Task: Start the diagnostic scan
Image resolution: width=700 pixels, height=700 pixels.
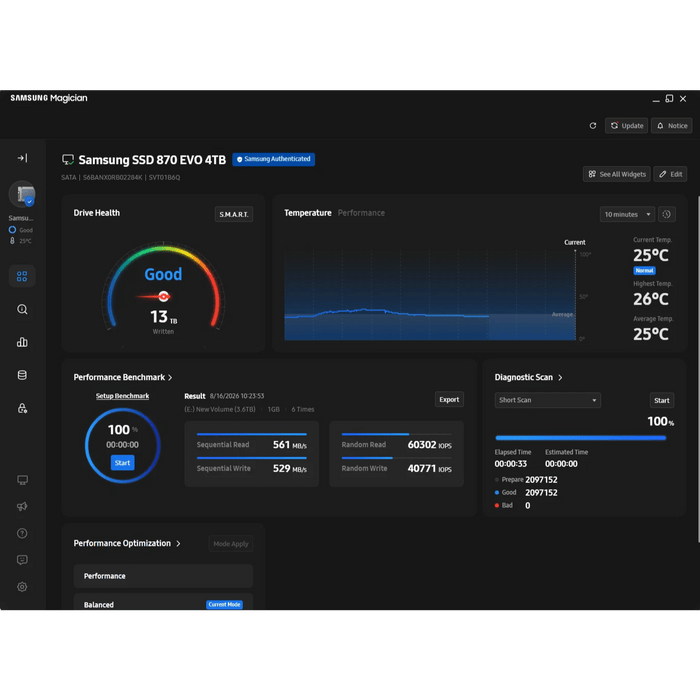Action: [x=662, y=400]
